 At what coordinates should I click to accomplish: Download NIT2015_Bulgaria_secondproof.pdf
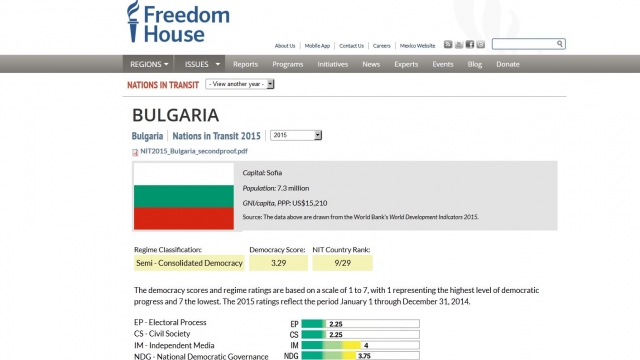click(194, 151)
